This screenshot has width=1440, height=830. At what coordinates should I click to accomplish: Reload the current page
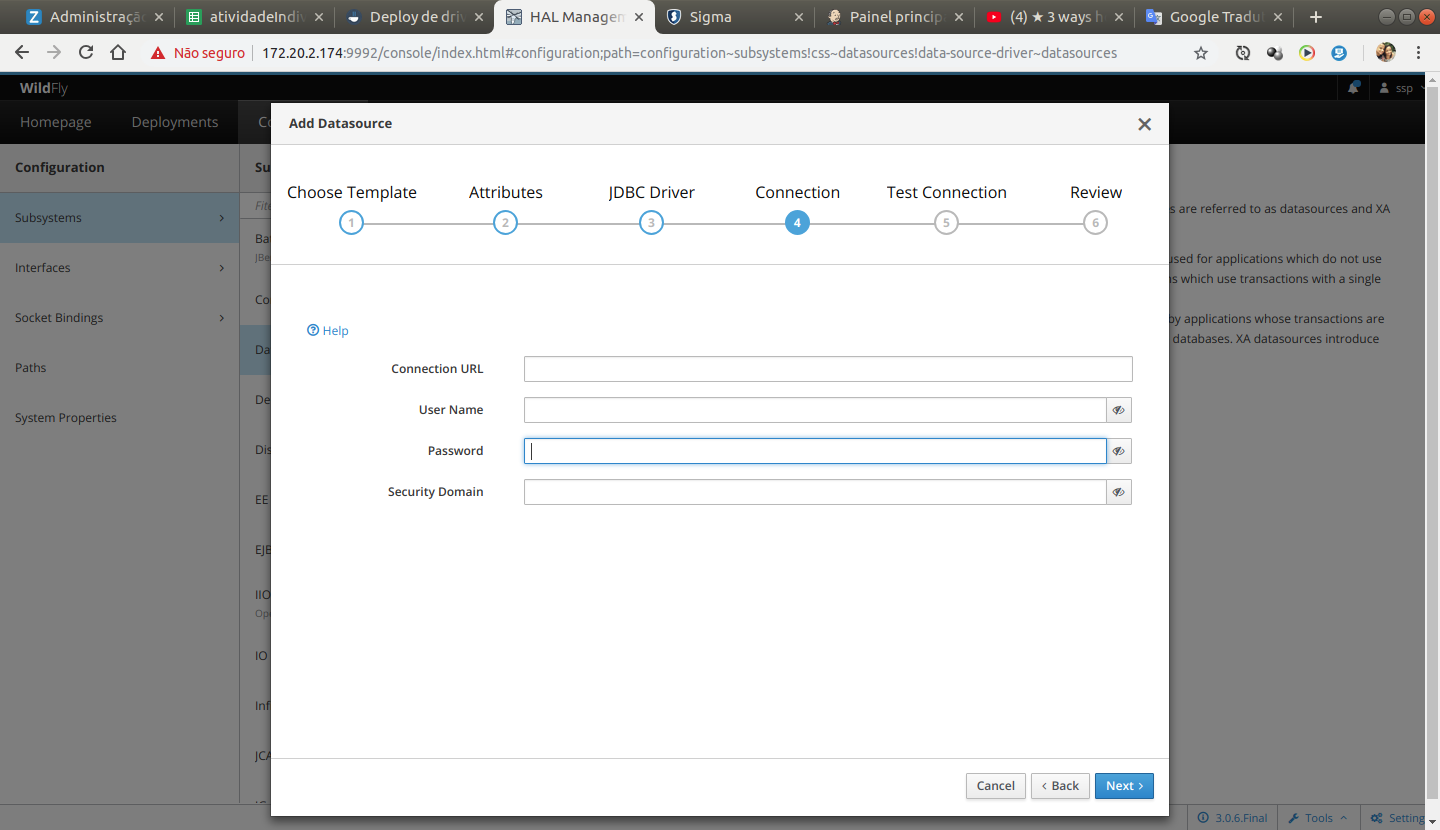point(86,53)
